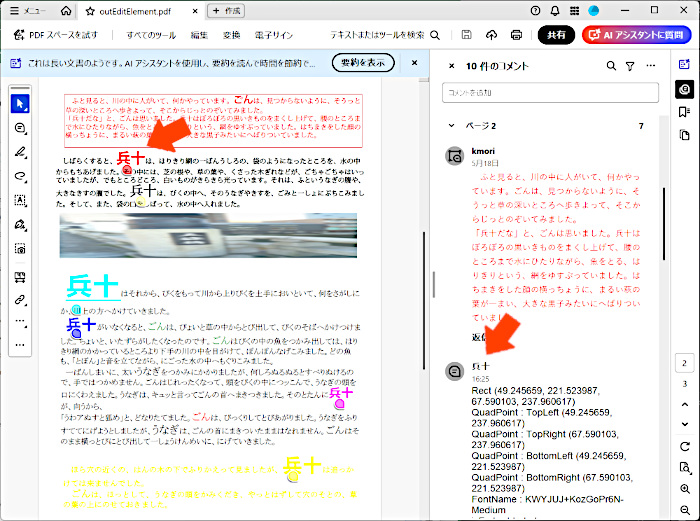This screenshot has width=700, height=521.
Task: Open the comments filter icon
Action: (630, 66)
